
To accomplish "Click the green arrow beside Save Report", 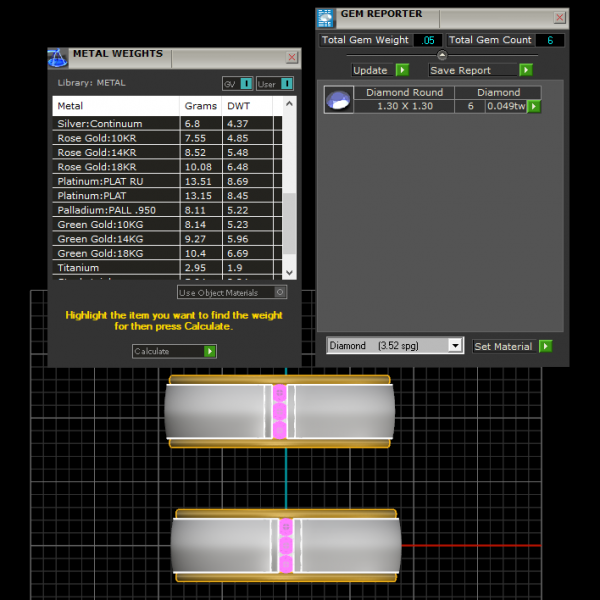I will click(526, 70).
